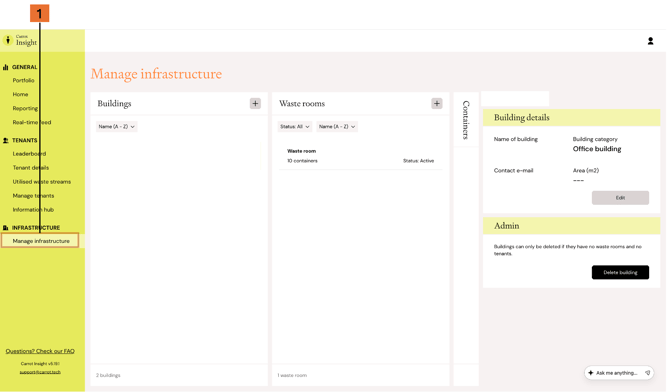
Task: Click the send icon in Ask me anything
Action: [647, 373]
